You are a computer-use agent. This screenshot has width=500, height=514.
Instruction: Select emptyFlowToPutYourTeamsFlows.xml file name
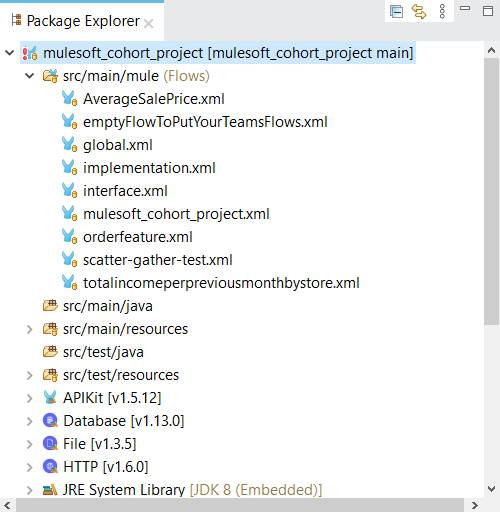(205, 122)
